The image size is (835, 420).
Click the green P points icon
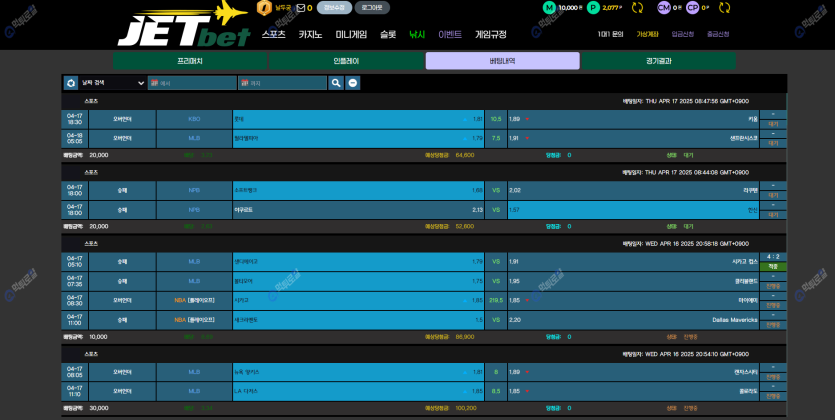[x=593, y=8]
